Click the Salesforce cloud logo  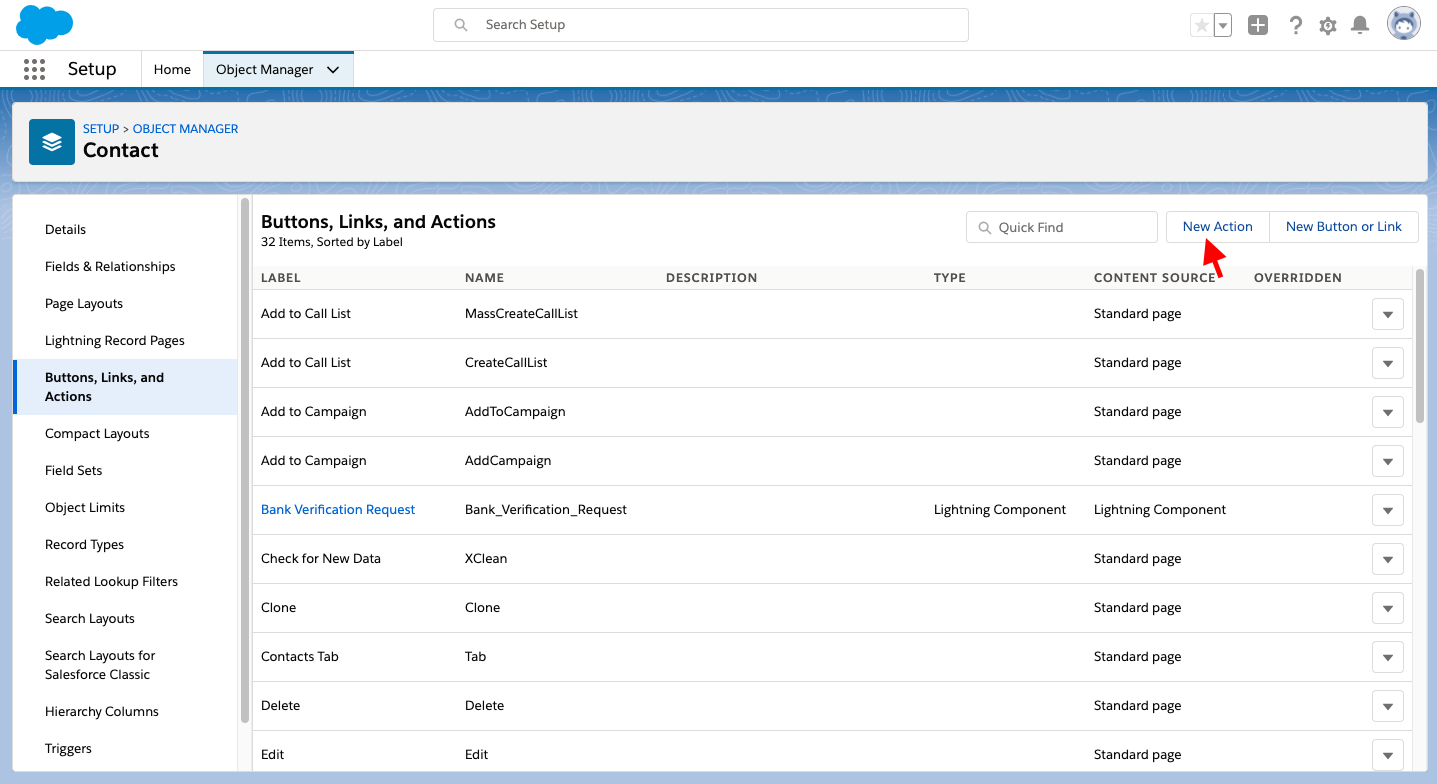click(45, 24)
